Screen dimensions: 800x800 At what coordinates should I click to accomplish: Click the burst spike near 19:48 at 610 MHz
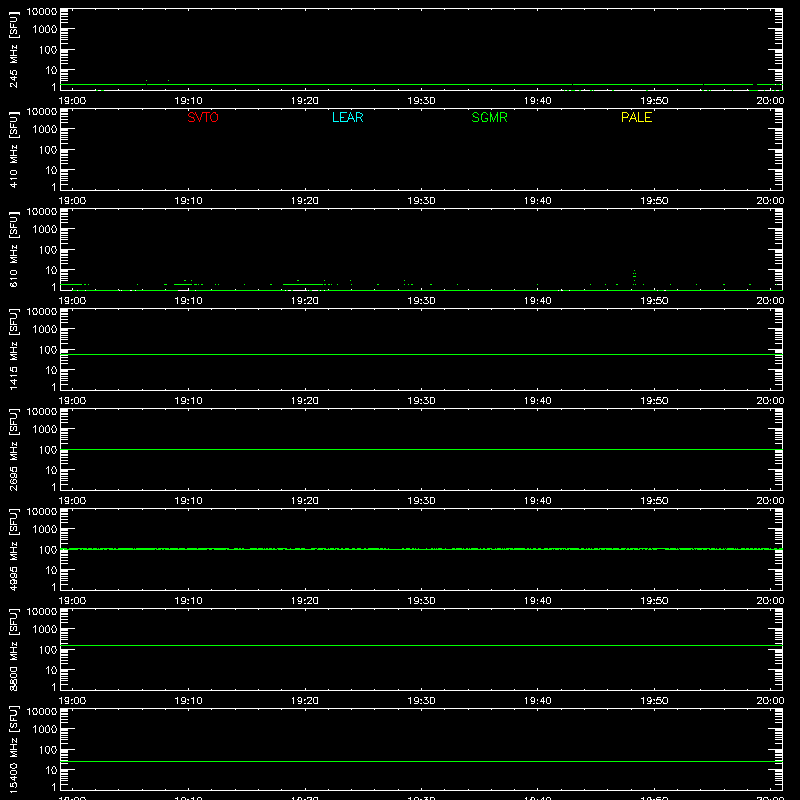[634, 277]
